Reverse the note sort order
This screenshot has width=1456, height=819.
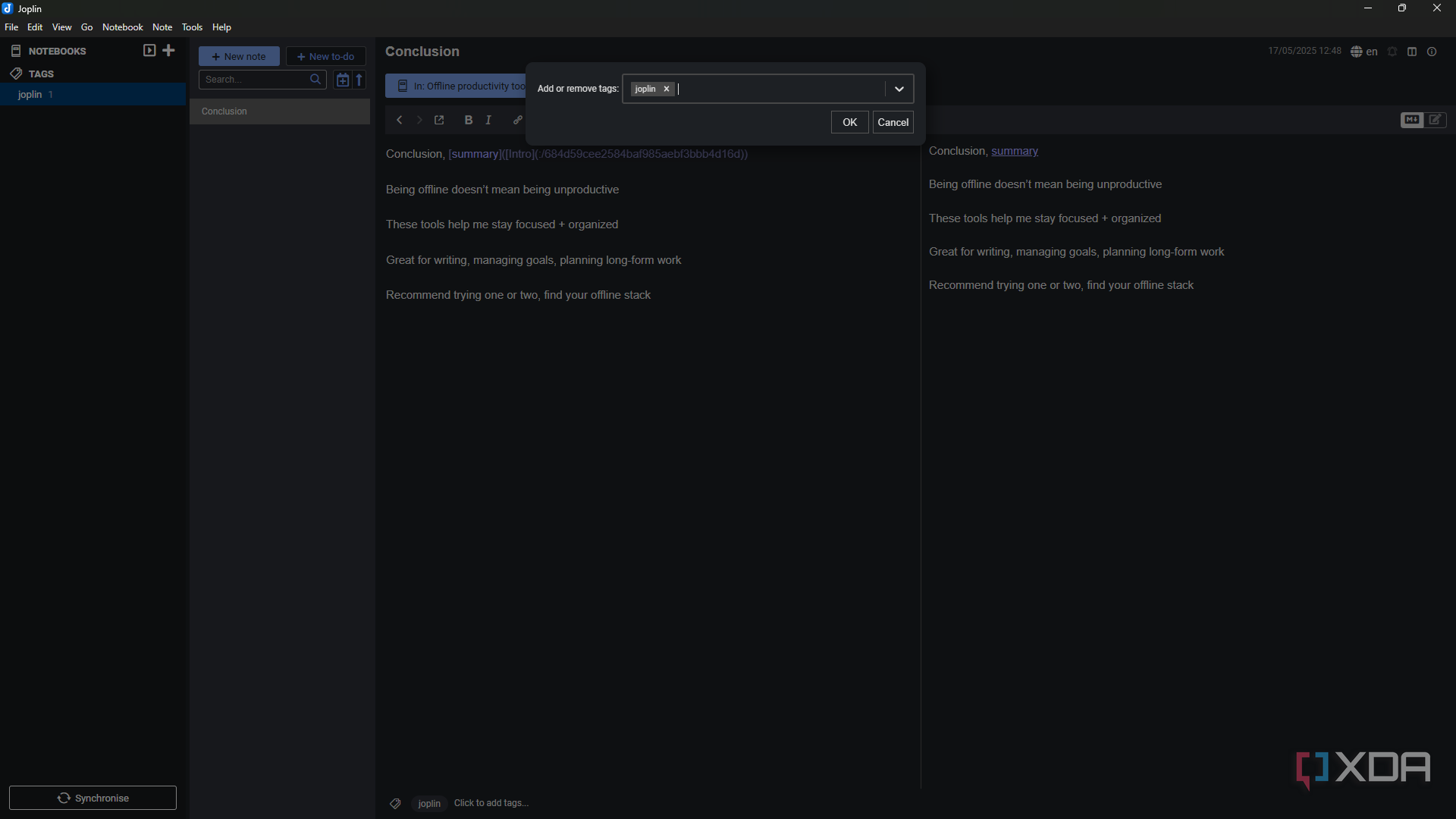pos(360,80)
